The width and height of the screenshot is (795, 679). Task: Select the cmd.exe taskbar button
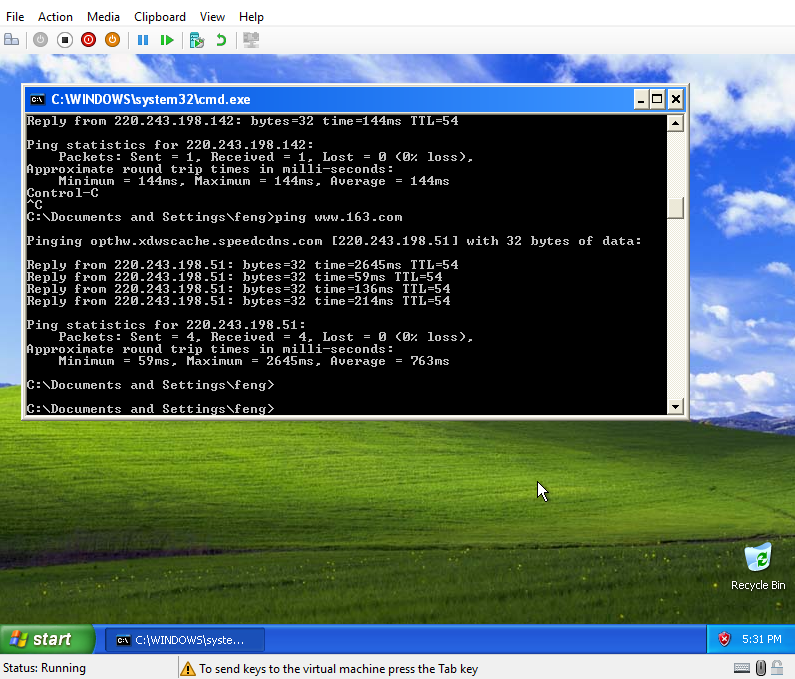(186, 640)
